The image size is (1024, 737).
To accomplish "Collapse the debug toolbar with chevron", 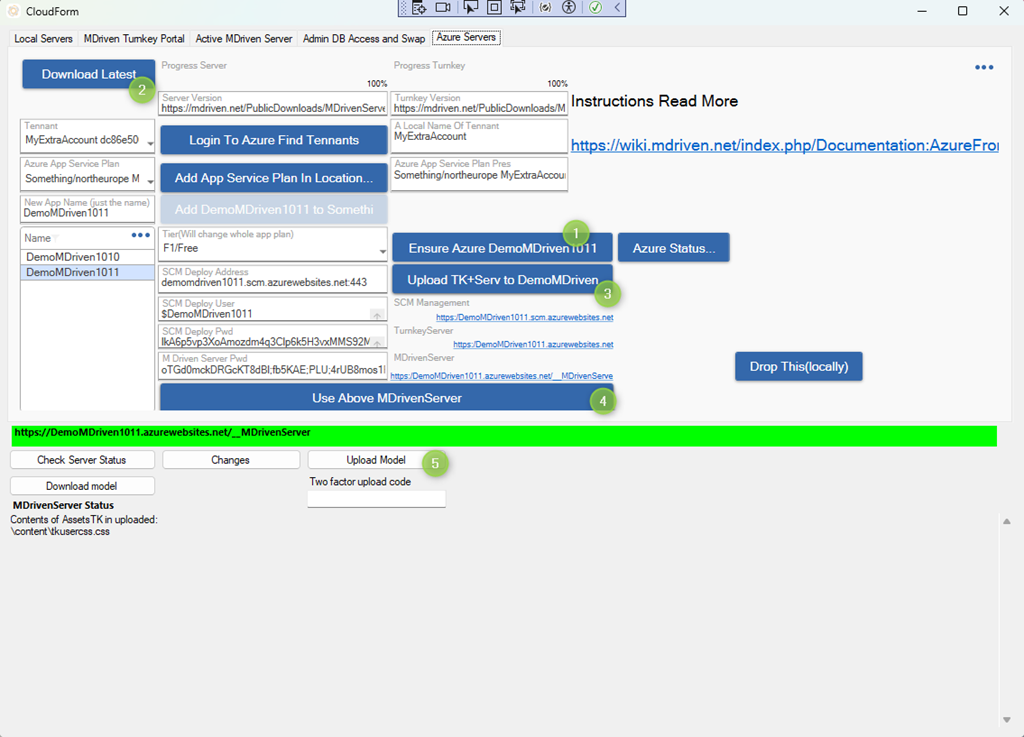I will [617, 8].
